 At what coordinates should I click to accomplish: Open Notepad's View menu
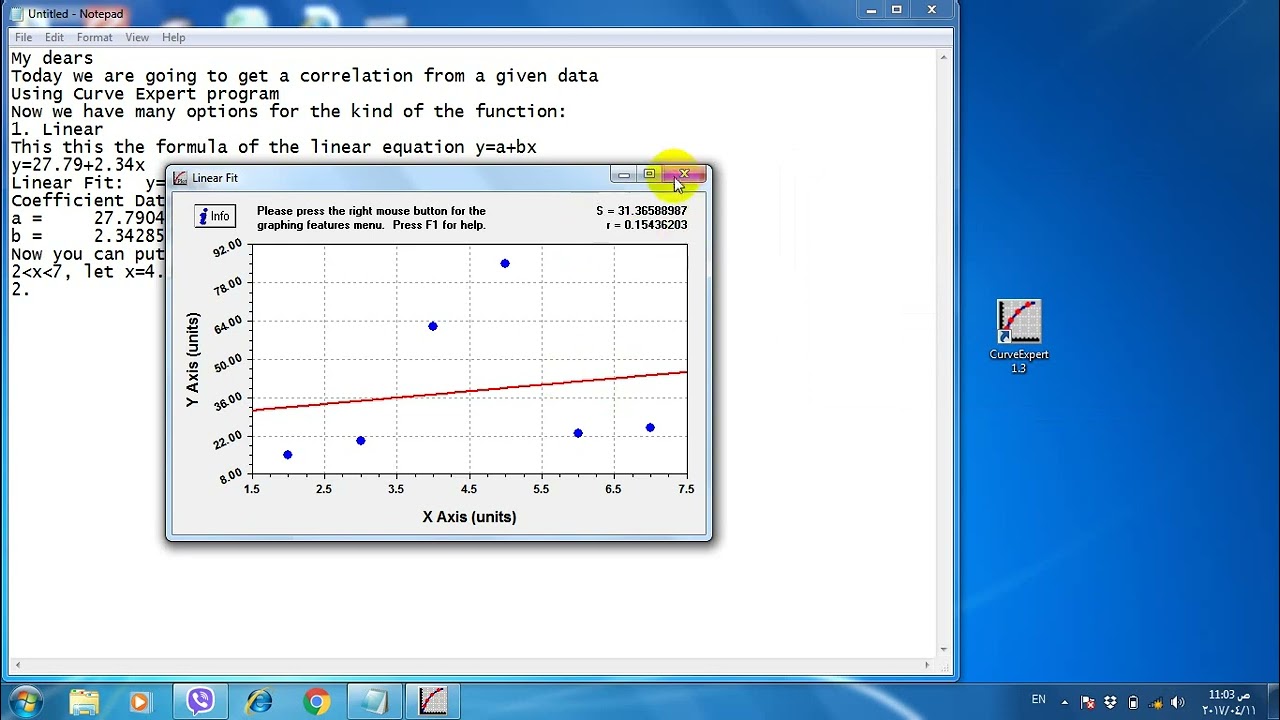137,37
